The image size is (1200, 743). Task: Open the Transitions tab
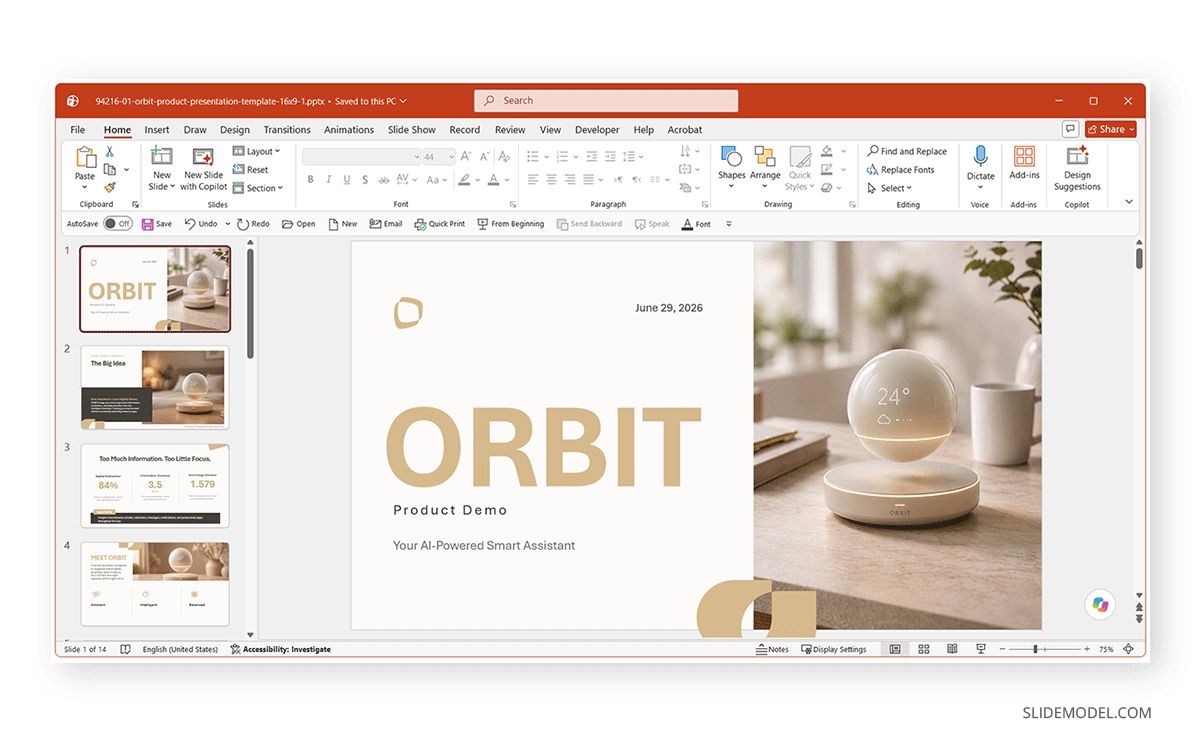(x=287, y=130)
